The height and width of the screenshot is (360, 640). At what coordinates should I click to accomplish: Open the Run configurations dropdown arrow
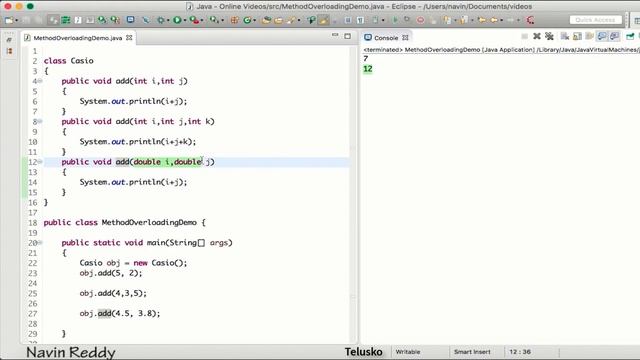185,20
